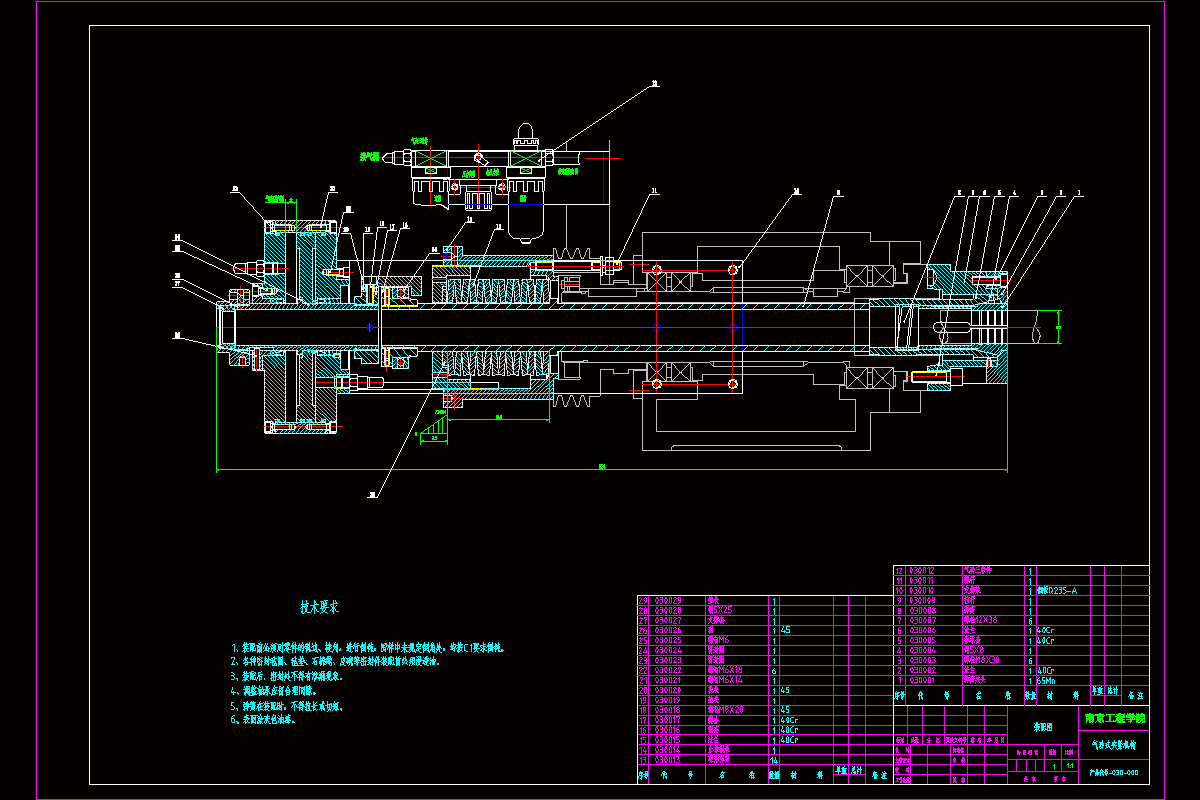This screenshot has width=1200, height=800.
Task: Select part number 030028 in parts list
Action: (668, 610)
